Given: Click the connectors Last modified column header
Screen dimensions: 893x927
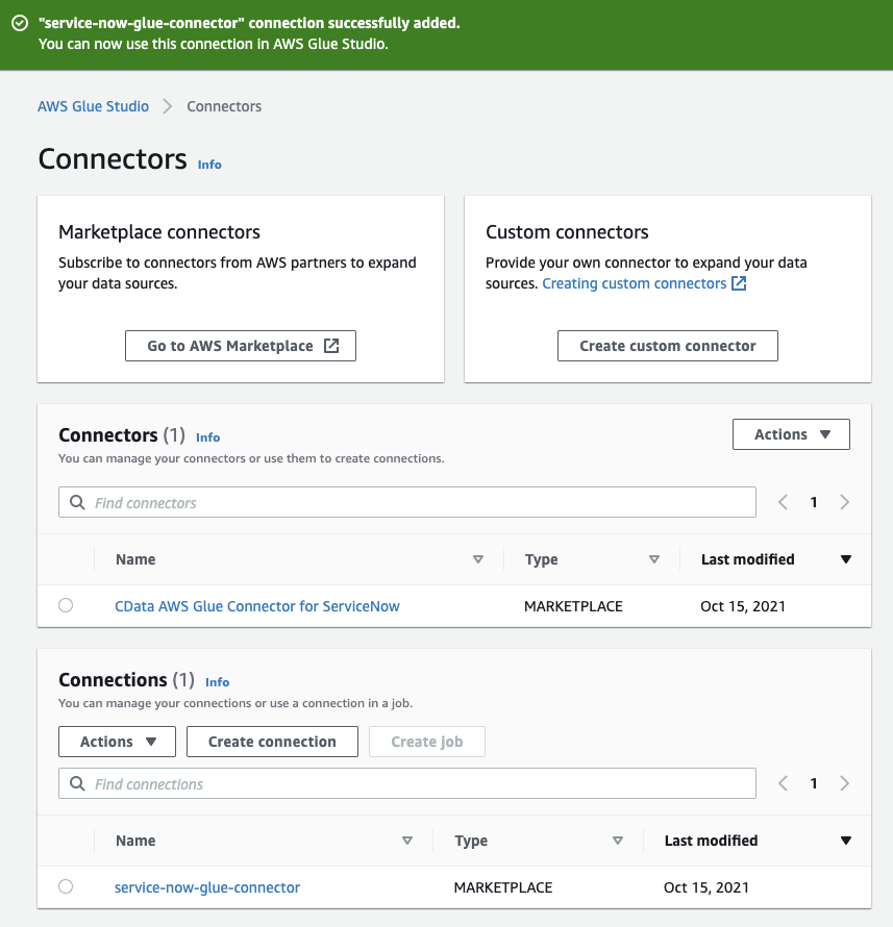Looking at the screenshot, I should coord(748,559).
